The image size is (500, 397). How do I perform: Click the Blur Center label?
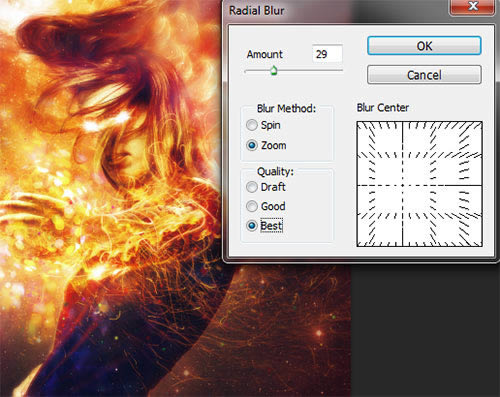[383, 107]
